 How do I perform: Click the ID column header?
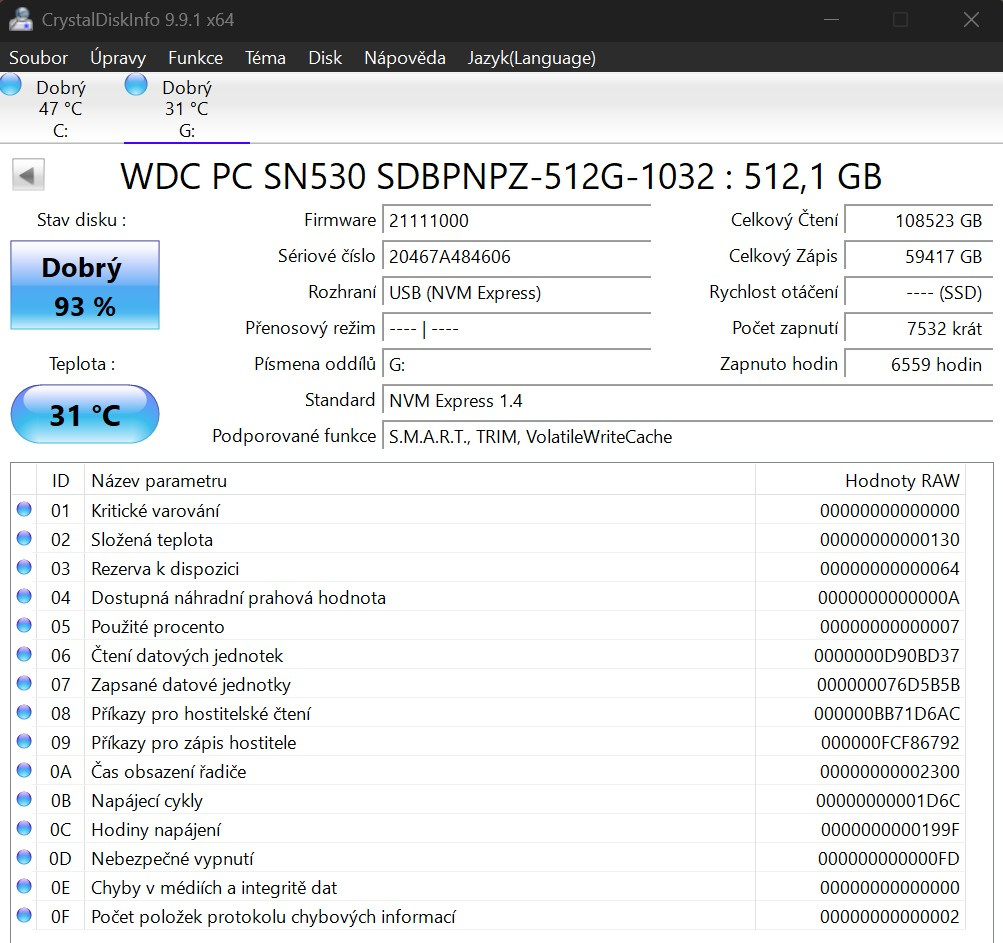click(x=60, y=480)
